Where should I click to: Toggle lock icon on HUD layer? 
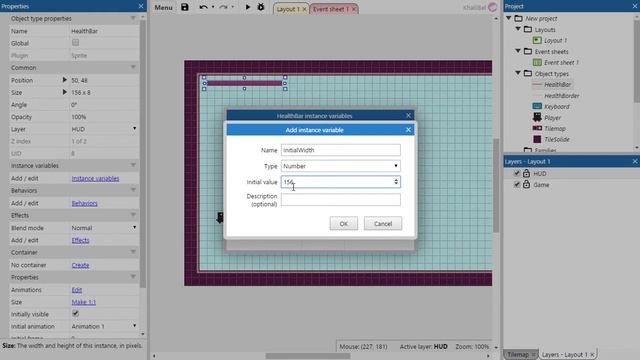(x=527, y=173)
